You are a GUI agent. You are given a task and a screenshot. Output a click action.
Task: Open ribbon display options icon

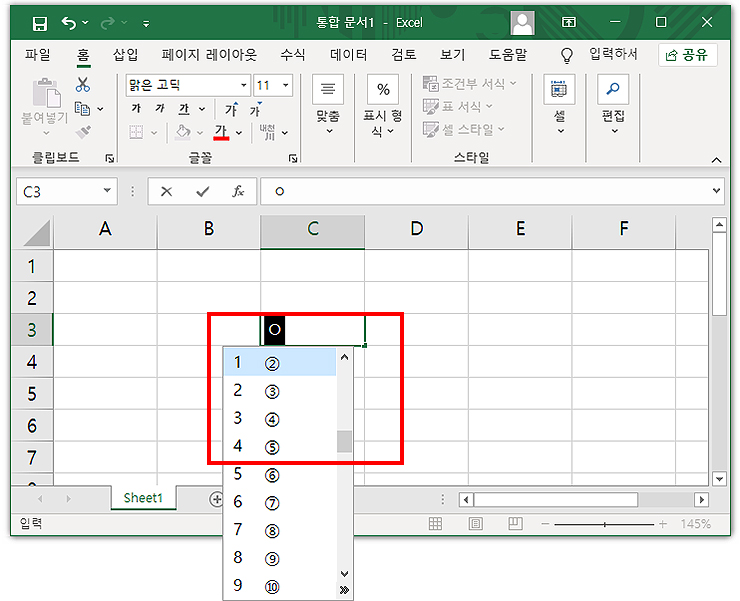click(569, 22)
